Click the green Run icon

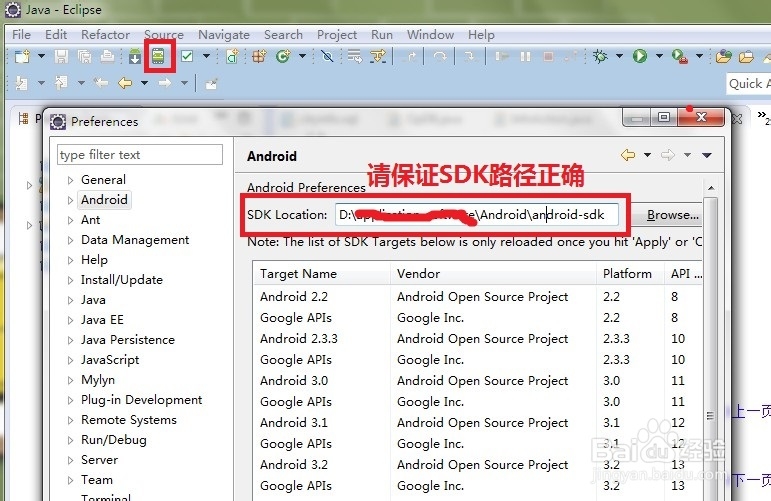point(640,57)
